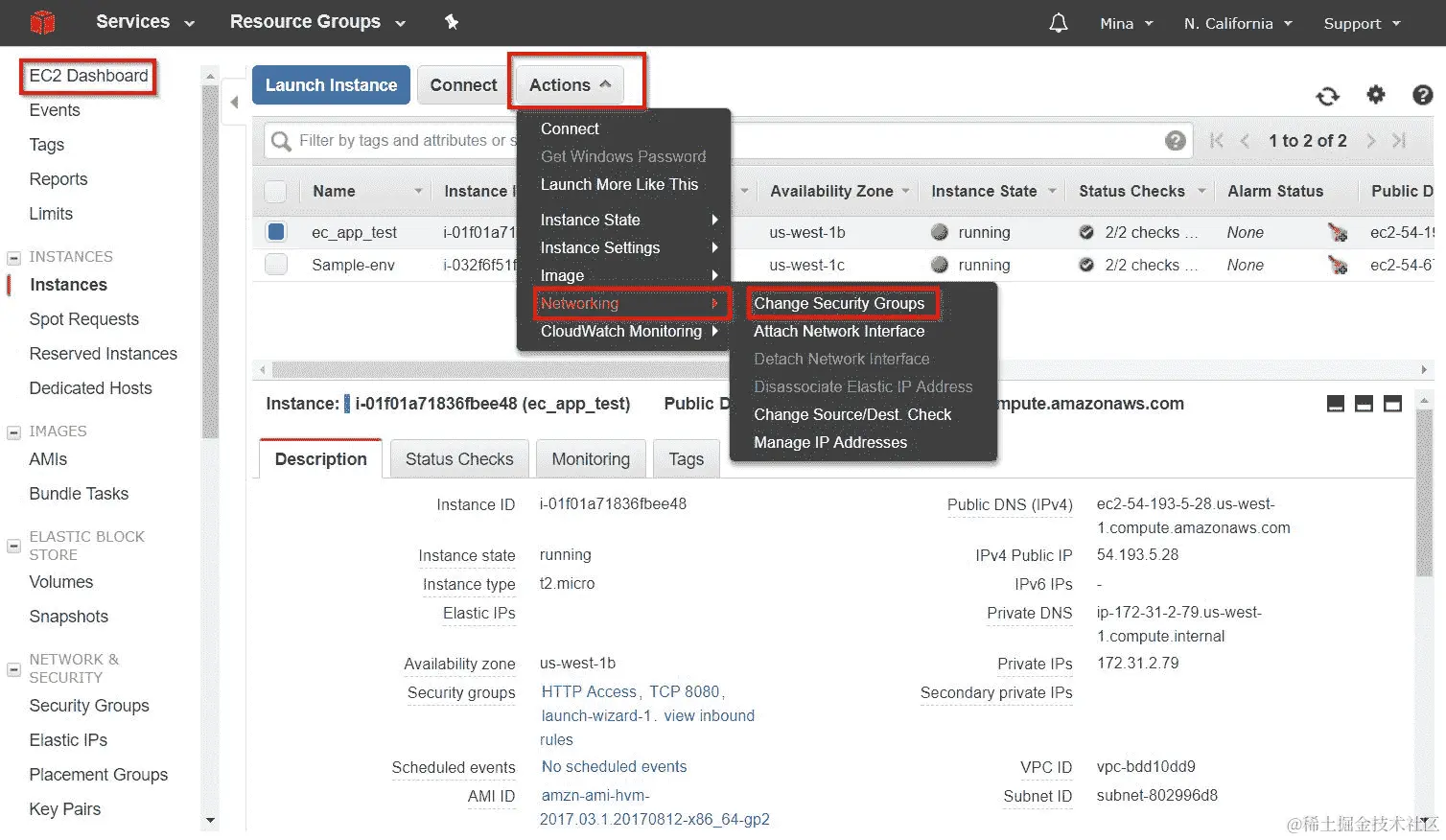Open the No scheduled events link
1446x840 pixels.
(614, 767)
